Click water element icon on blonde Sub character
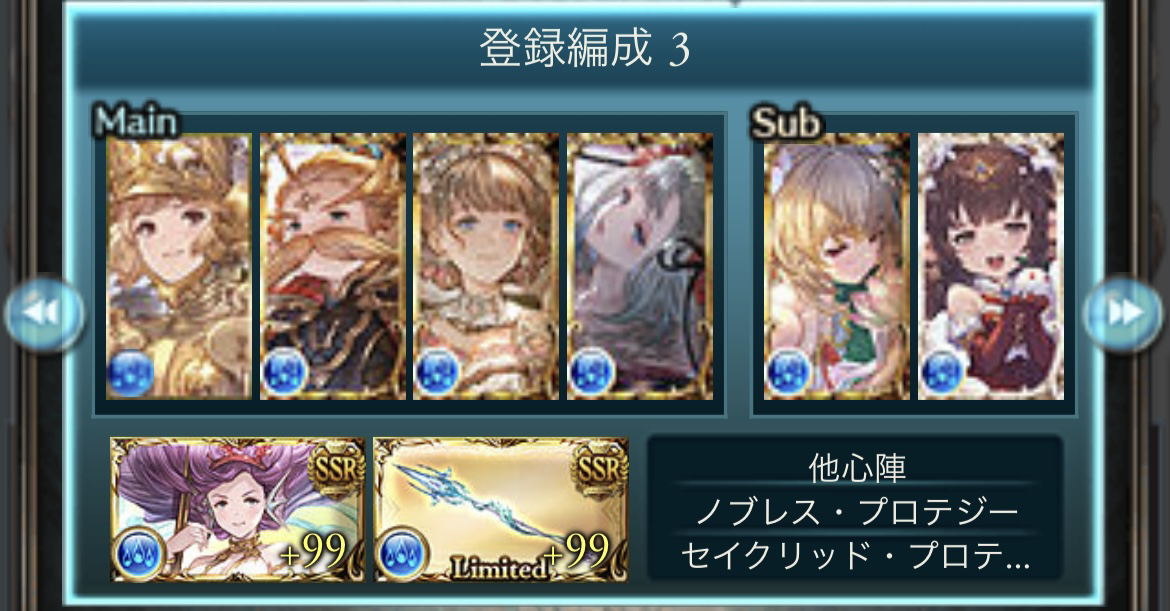 [789, 372]
